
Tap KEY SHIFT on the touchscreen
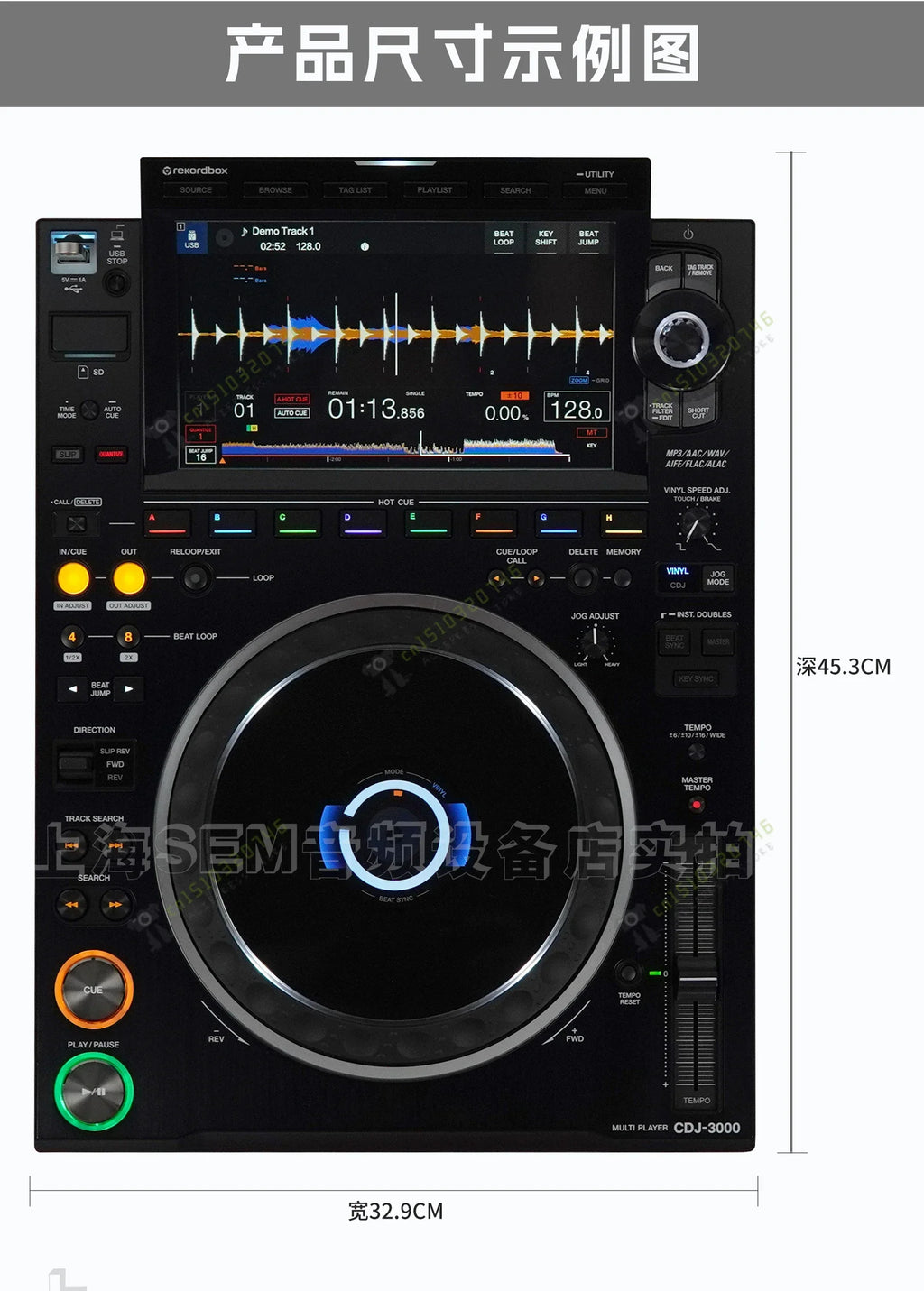546,238
